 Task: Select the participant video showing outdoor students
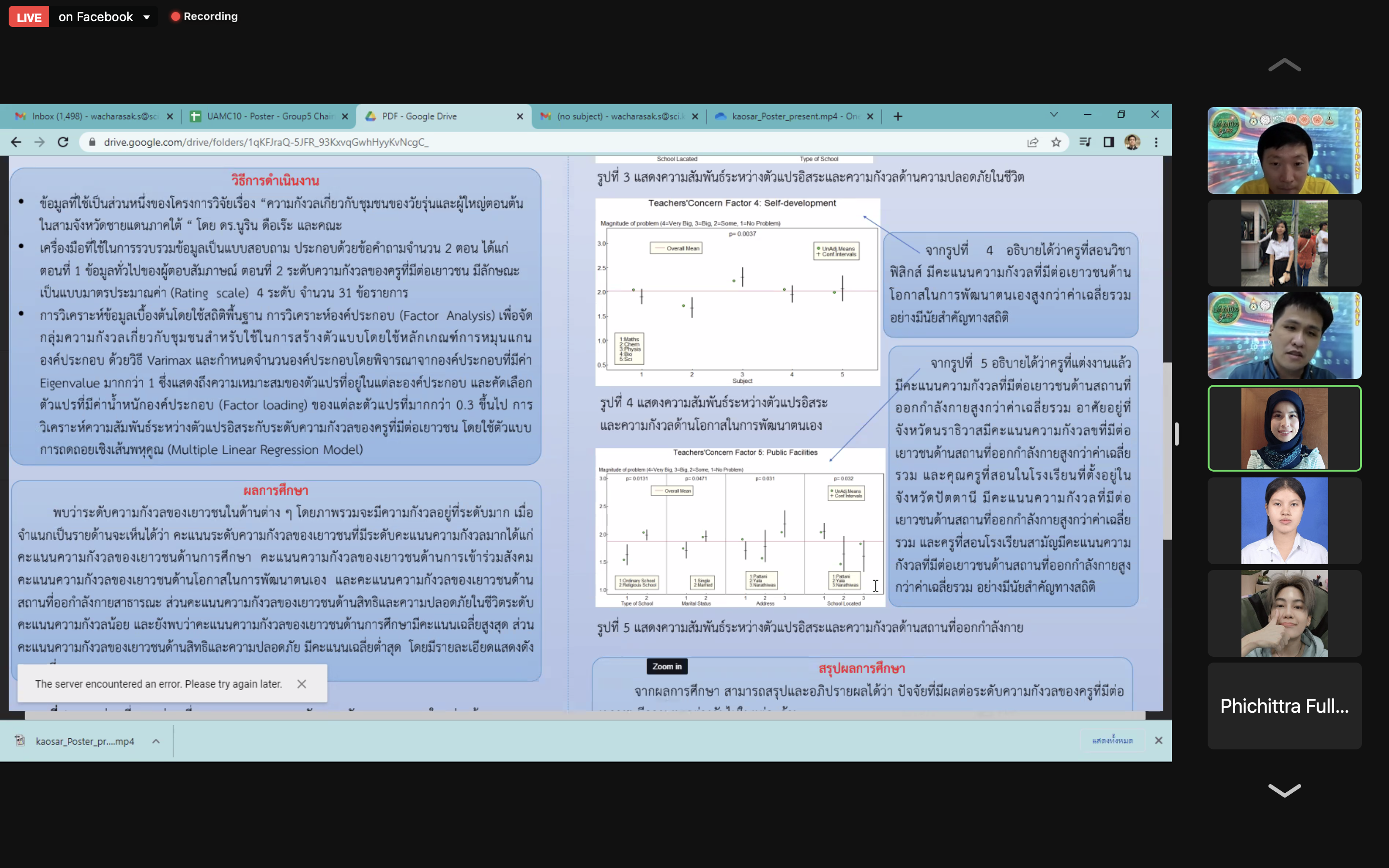[x=1284, y=243]
